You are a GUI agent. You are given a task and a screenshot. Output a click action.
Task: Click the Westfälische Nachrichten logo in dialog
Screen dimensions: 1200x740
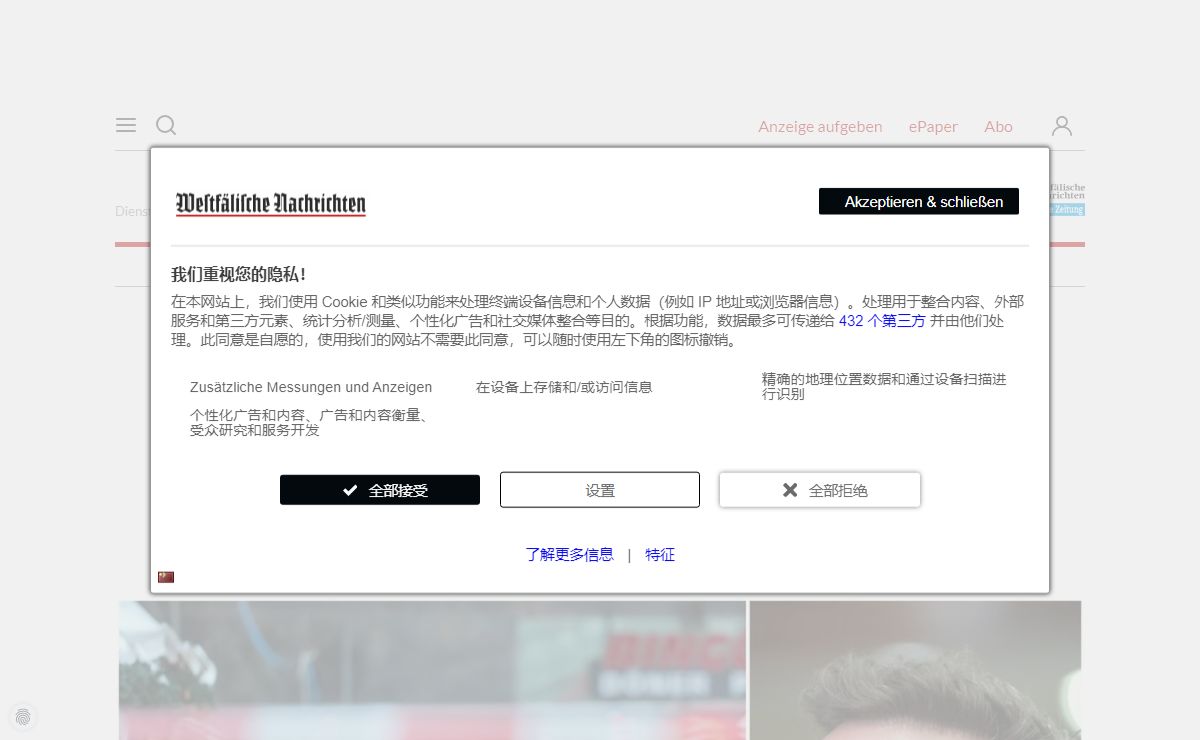[271, 203]
